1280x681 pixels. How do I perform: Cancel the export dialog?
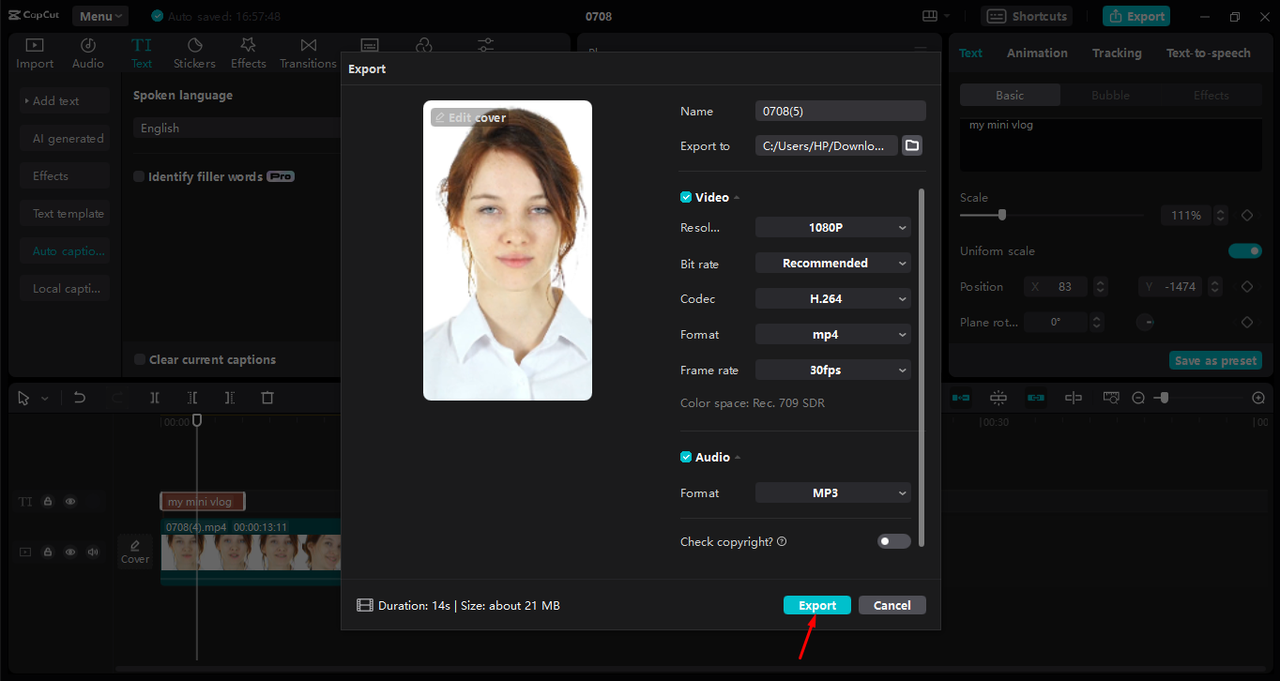point(892,605)
